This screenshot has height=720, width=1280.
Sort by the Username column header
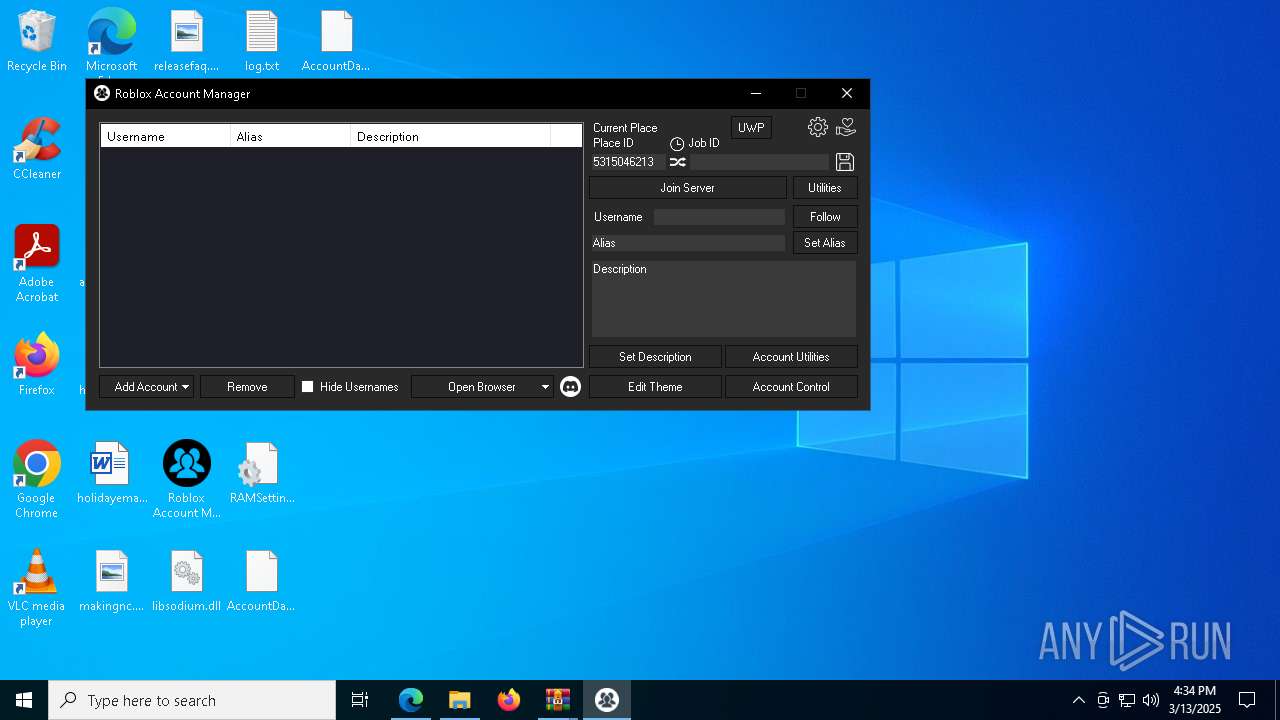coord(165,136)
